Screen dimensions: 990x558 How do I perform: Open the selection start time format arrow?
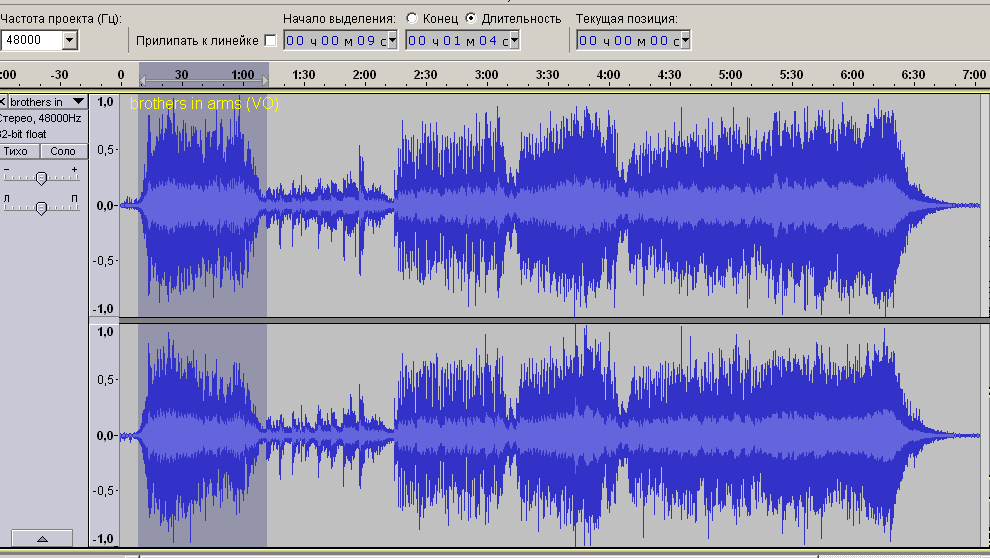pos(391,40)
